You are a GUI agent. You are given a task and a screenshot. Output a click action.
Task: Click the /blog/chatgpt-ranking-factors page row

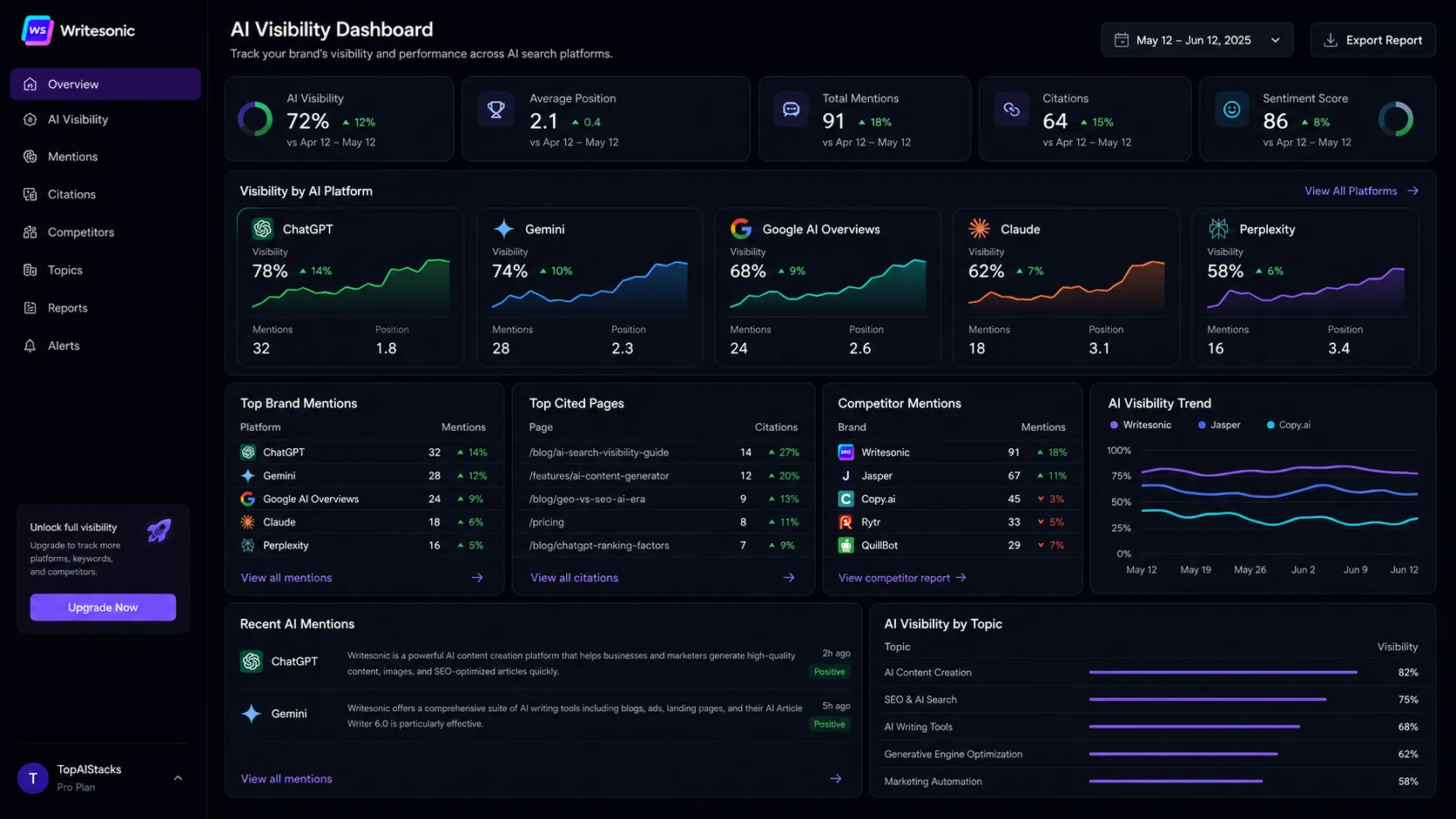tap(664, 546)
